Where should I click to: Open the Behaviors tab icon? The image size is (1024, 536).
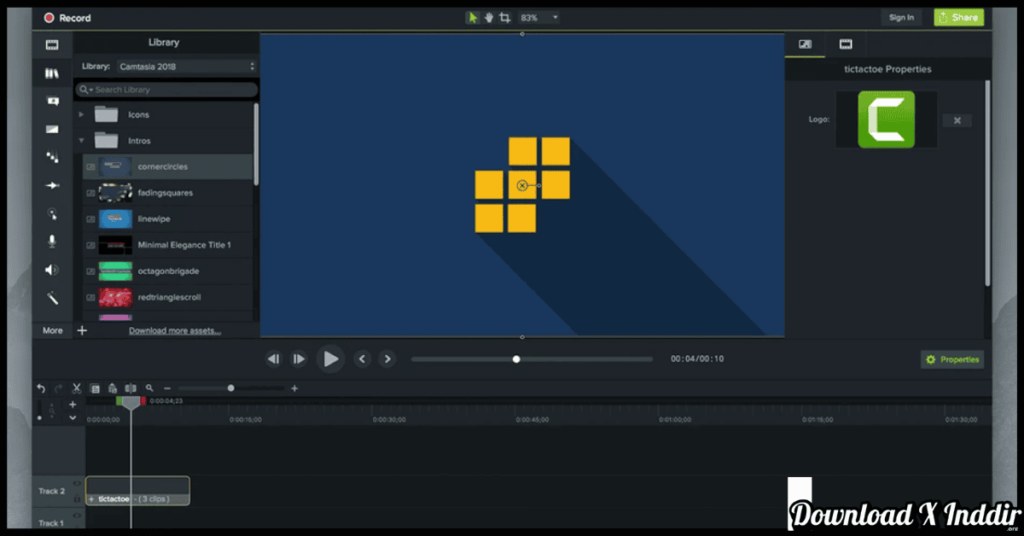(52, 157)
